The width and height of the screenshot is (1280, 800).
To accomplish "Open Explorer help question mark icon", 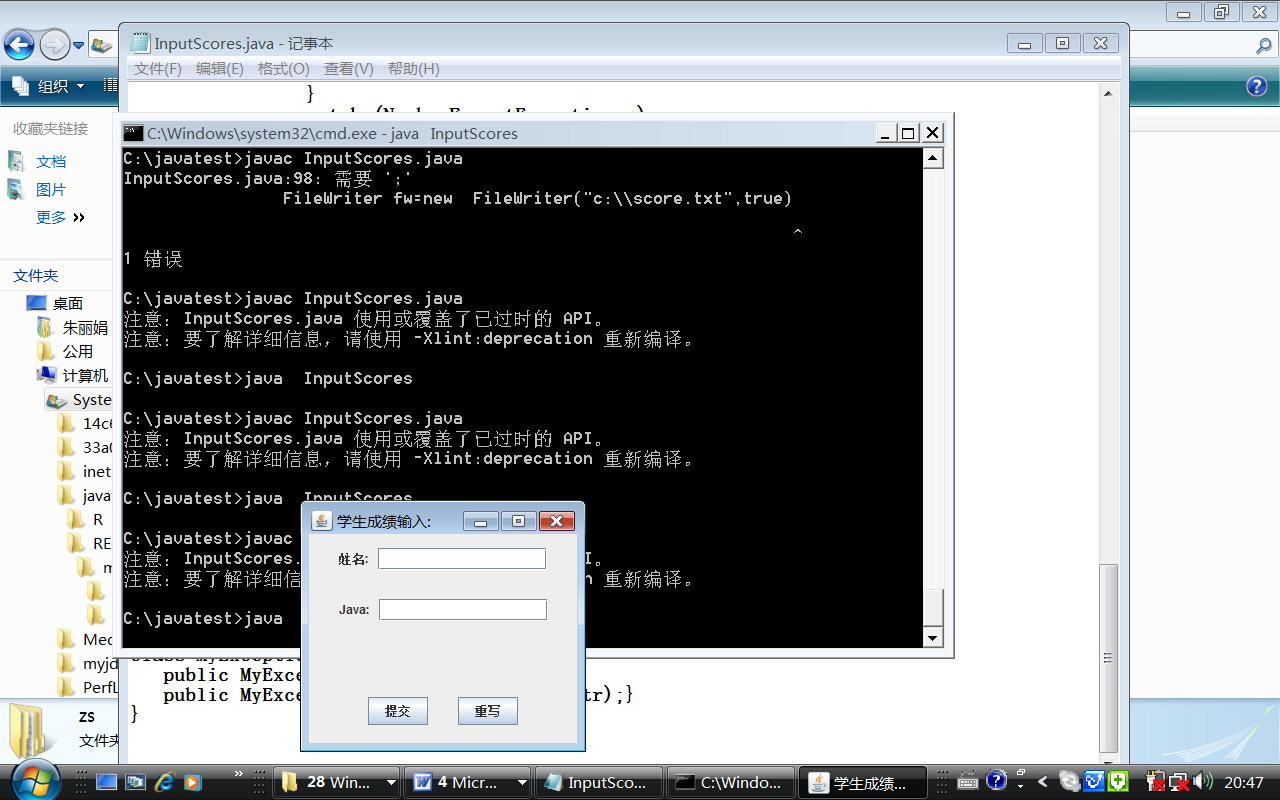I will pyautogui.click(x=1257, y=86).
